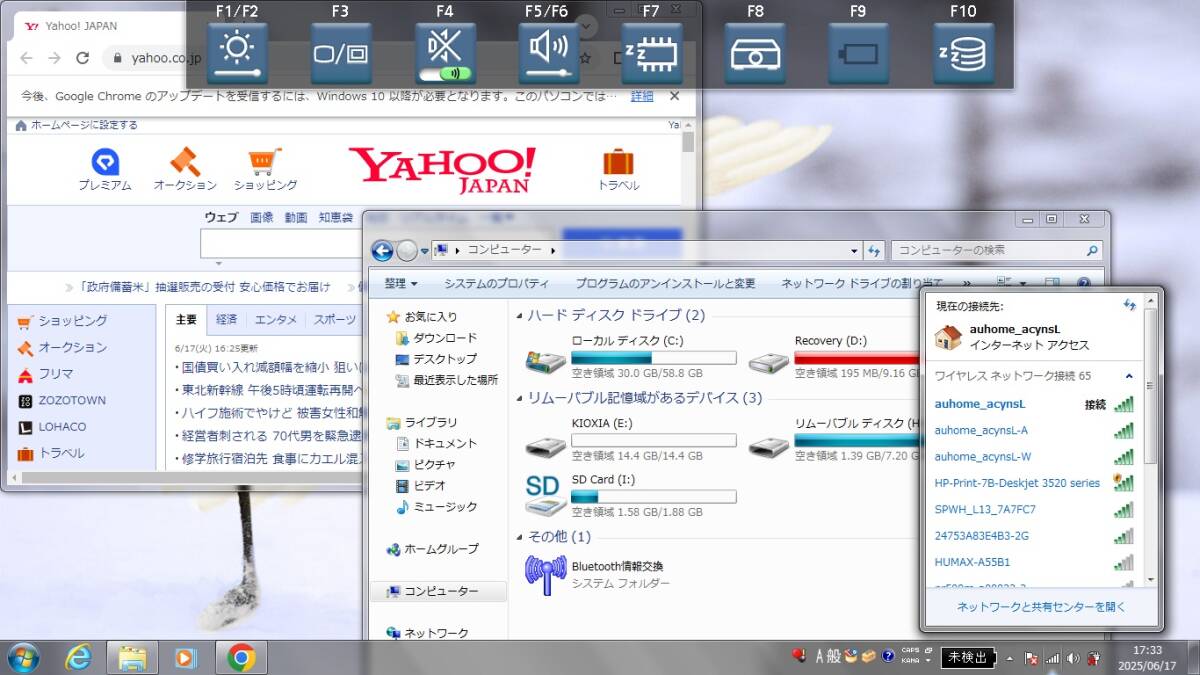
Task: Reload the Yahoo page in Chrome
Action: [x=83, y=58]
